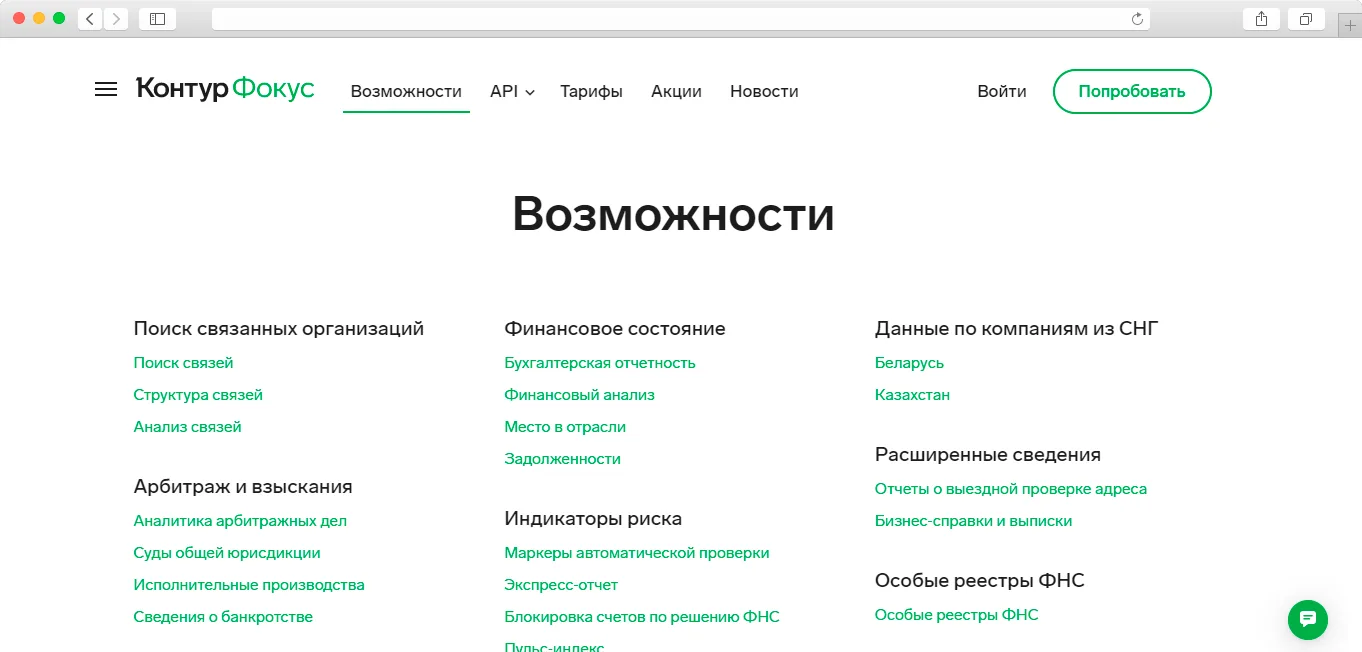Toggle the Safari sidebar icon
Screen dimensions: 1362x652
(x=157, y=18)
